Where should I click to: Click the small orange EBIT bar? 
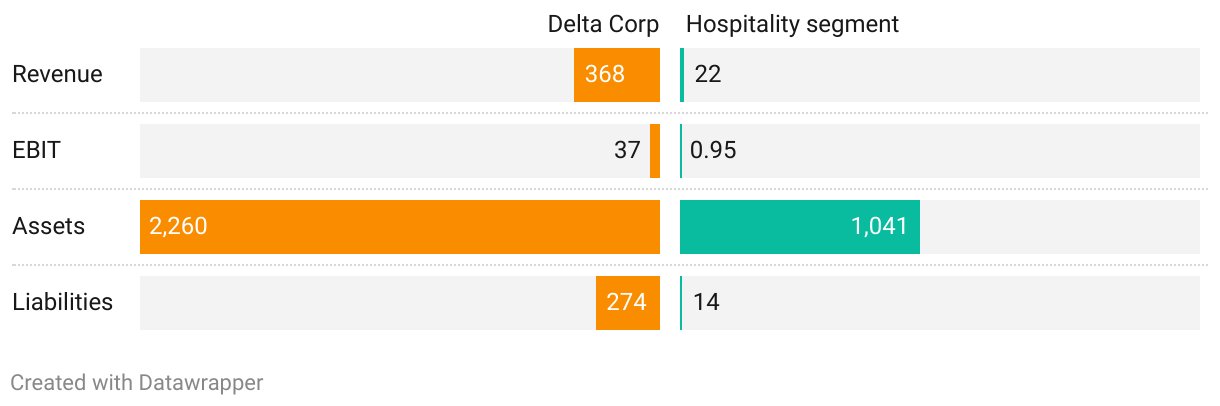tap(655, 150)
